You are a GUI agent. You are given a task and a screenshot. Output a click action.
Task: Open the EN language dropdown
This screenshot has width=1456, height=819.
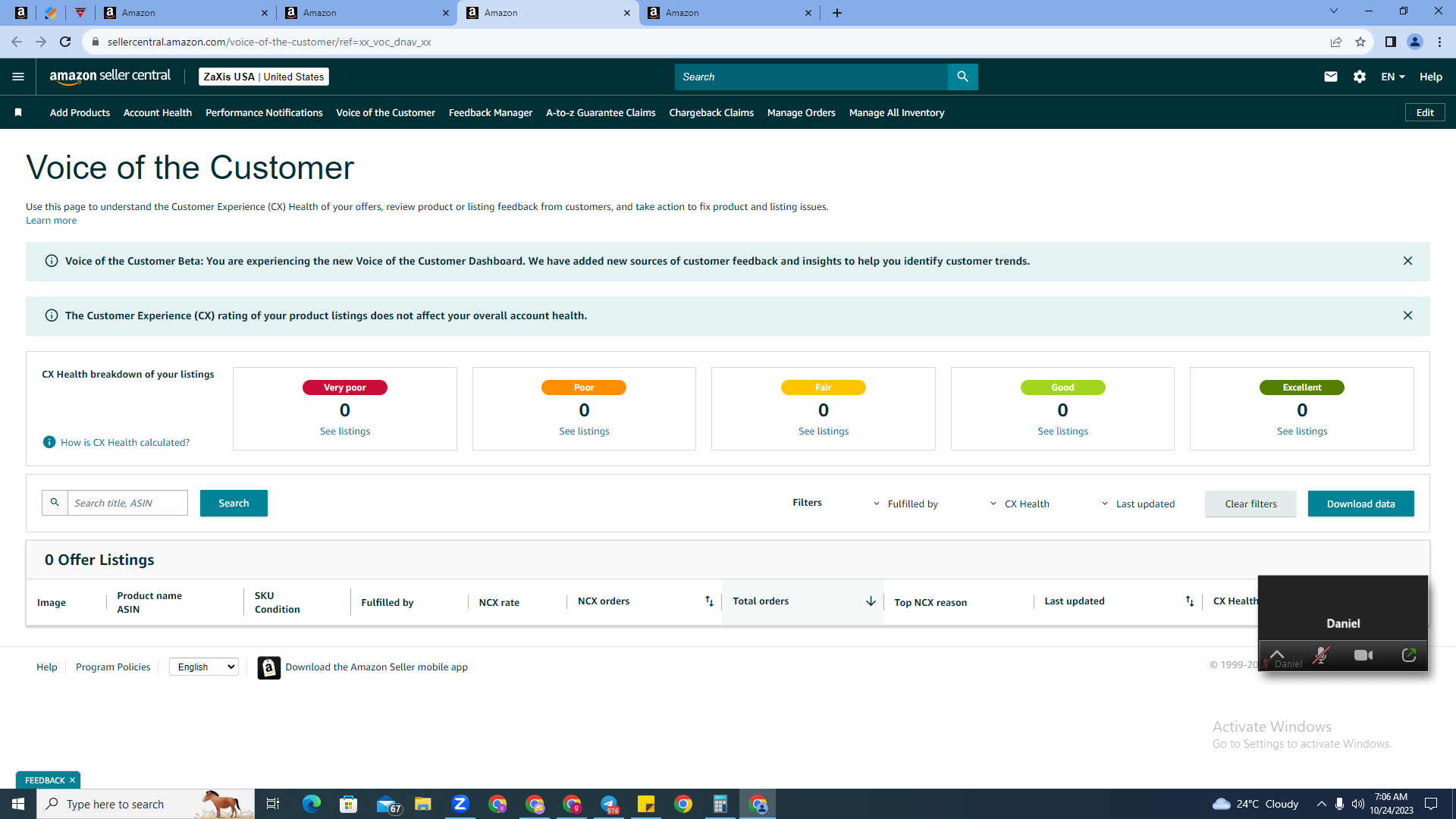(1393, 77)
